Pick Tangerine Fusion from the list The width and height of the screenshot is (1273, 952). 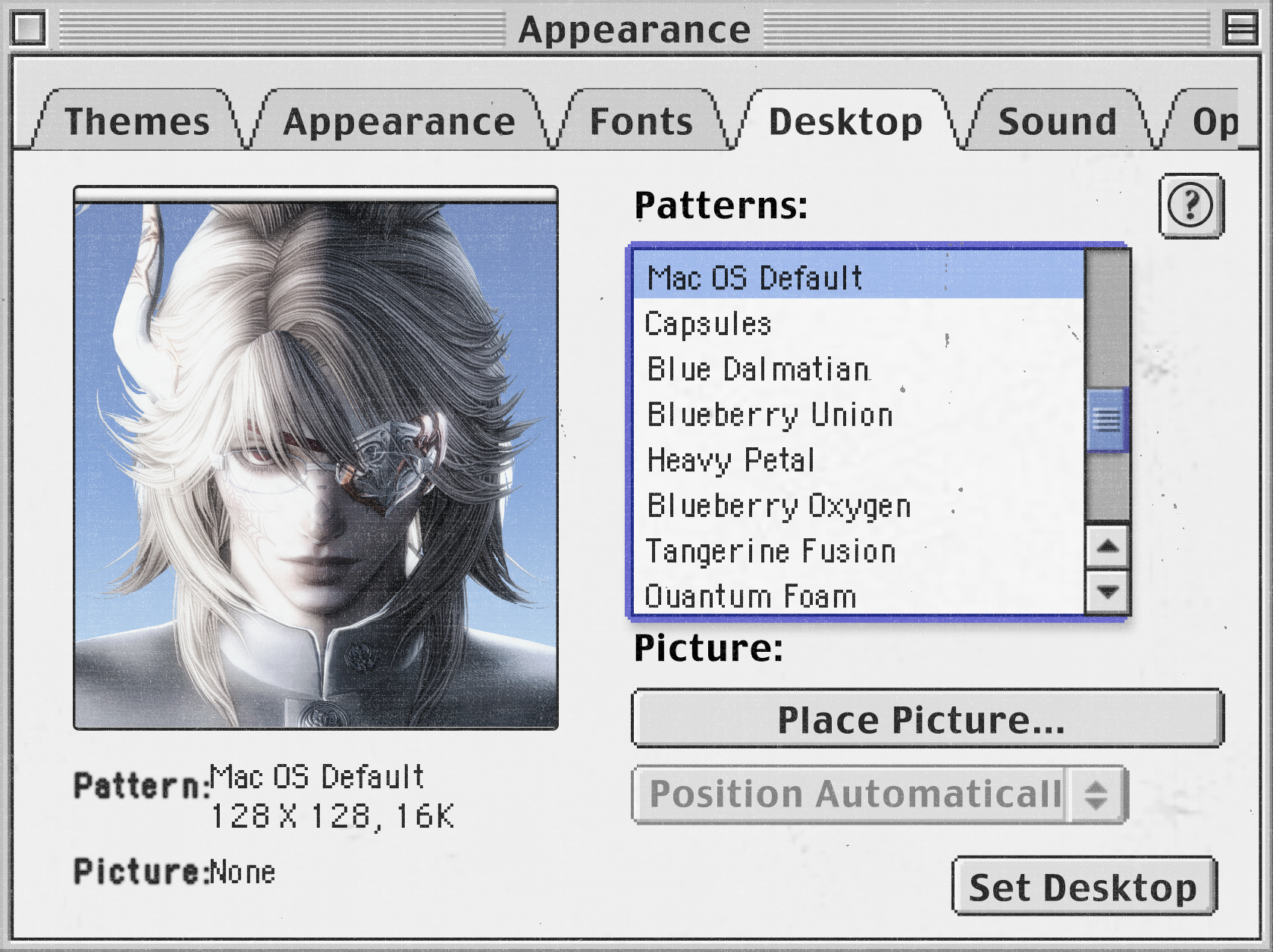point(858,551)
